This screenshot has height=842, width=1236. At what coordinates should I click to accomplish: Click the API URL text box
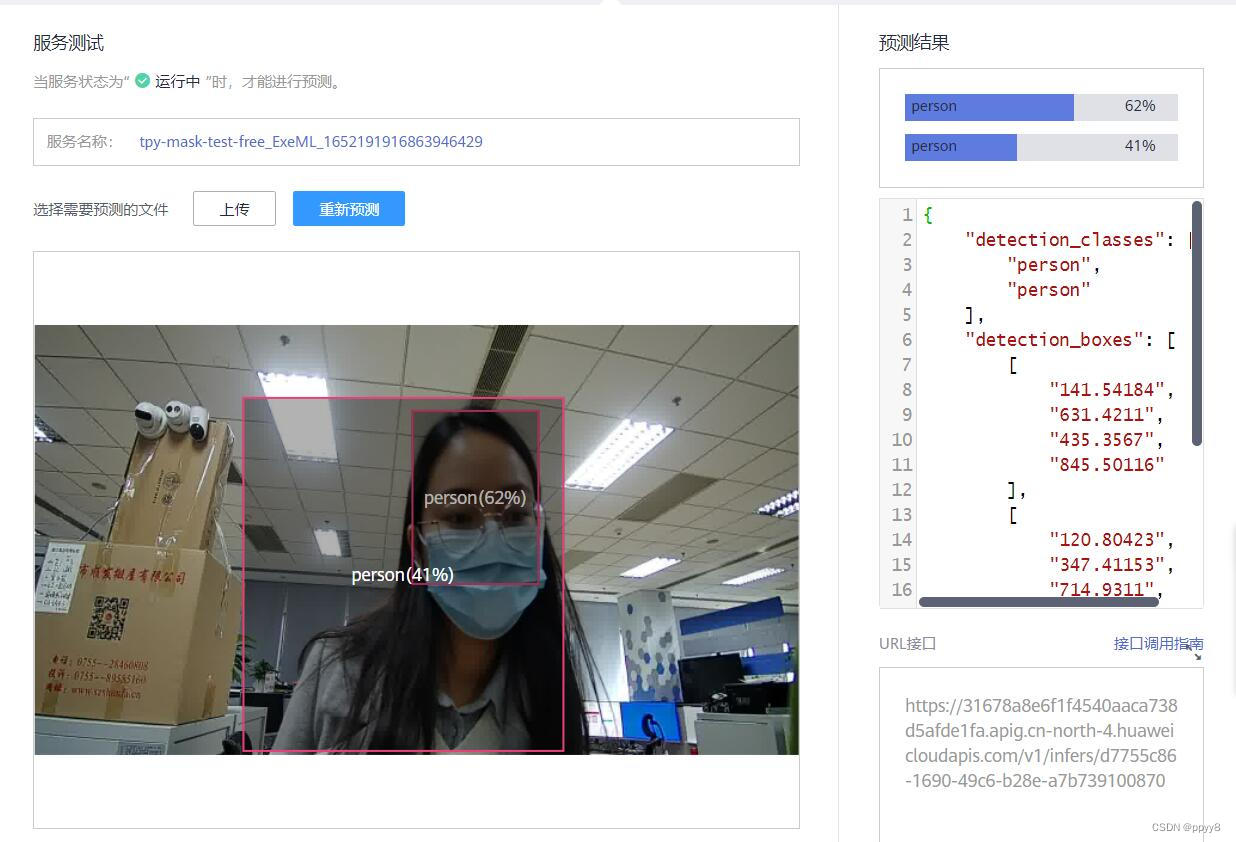[1040, 750]
